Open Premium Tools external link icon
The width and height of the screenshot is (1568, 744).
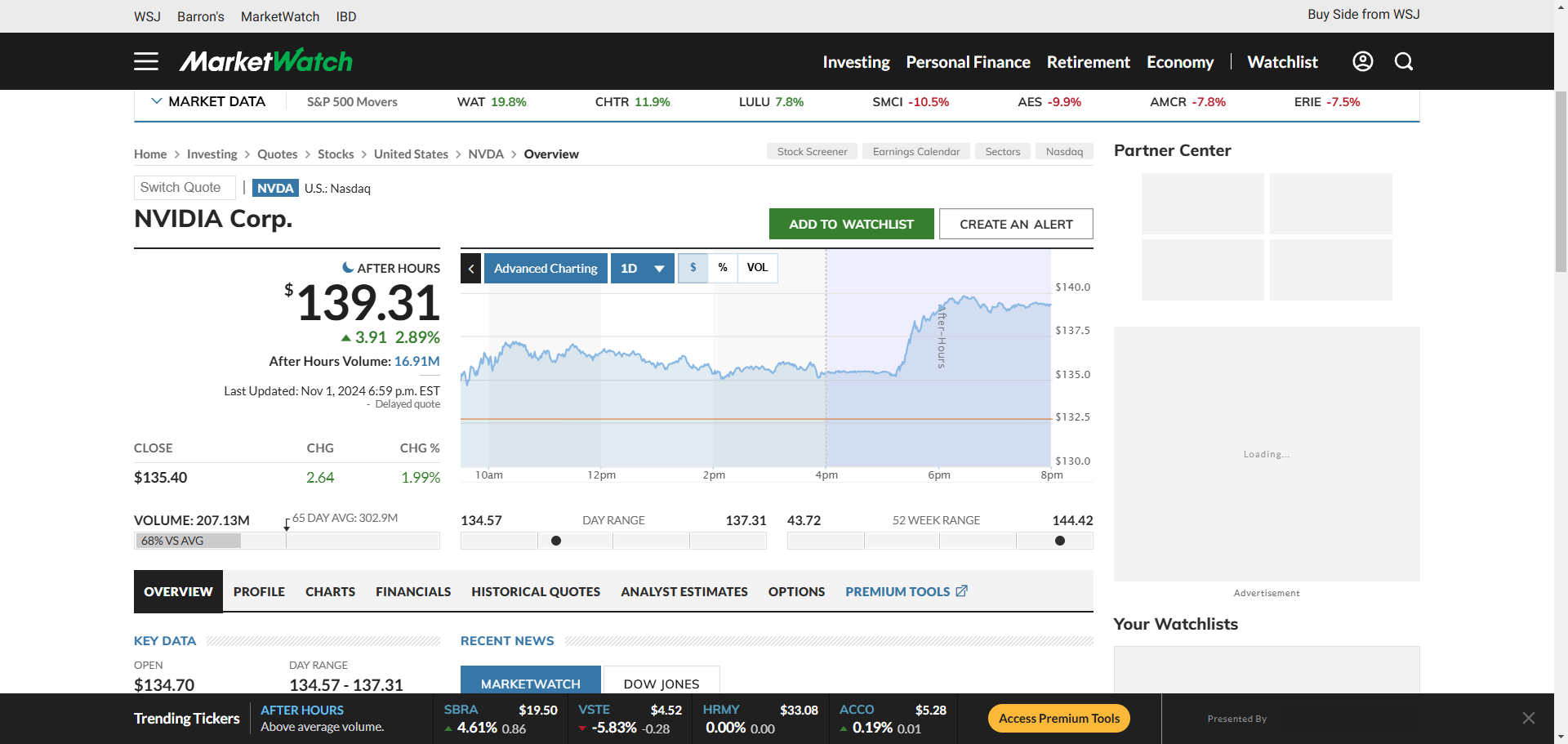[961, 590]
